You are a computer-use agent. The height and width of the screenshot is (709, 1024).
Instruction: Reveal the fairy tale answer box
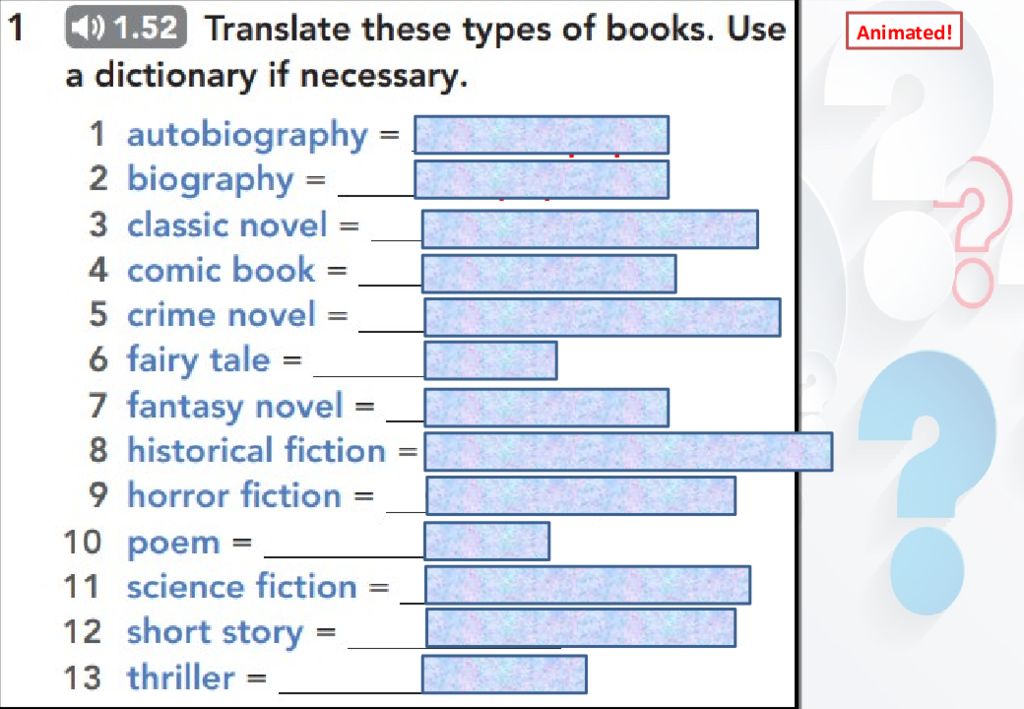490,360
